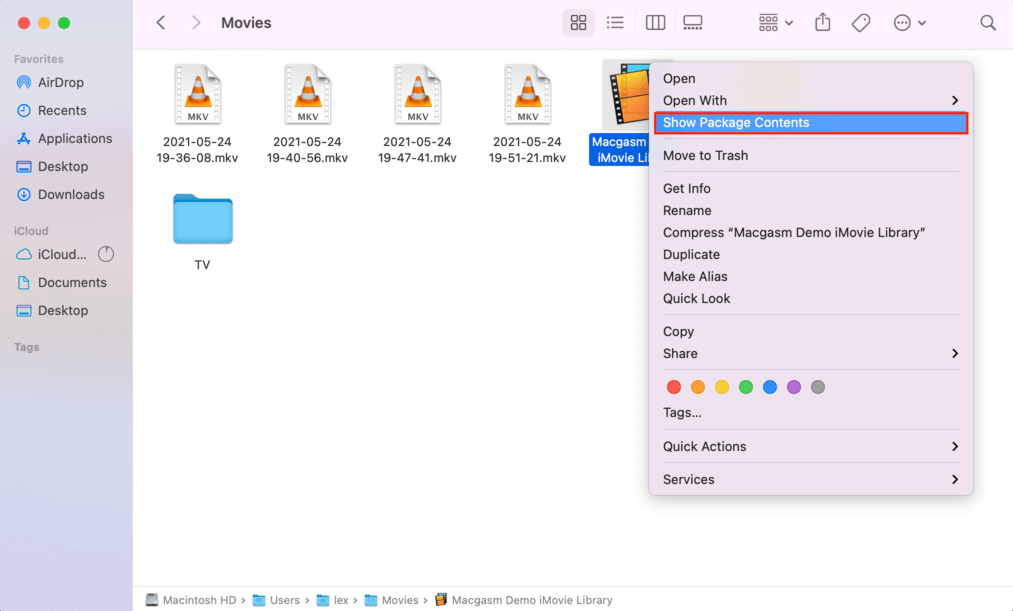Switch to list view
This screenshot has height=611, width=1013.
tap(615, 23)
